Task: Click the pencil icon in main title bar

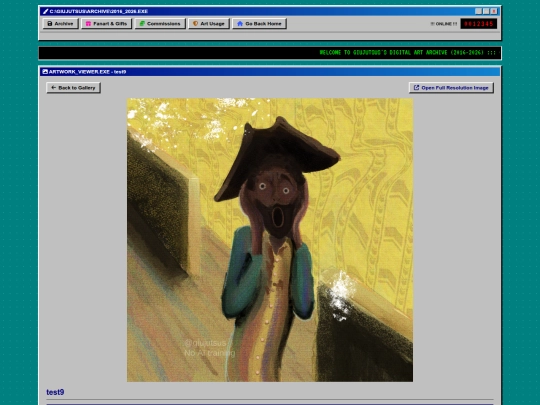Action: pyautogui.click(x=45, y=11)
